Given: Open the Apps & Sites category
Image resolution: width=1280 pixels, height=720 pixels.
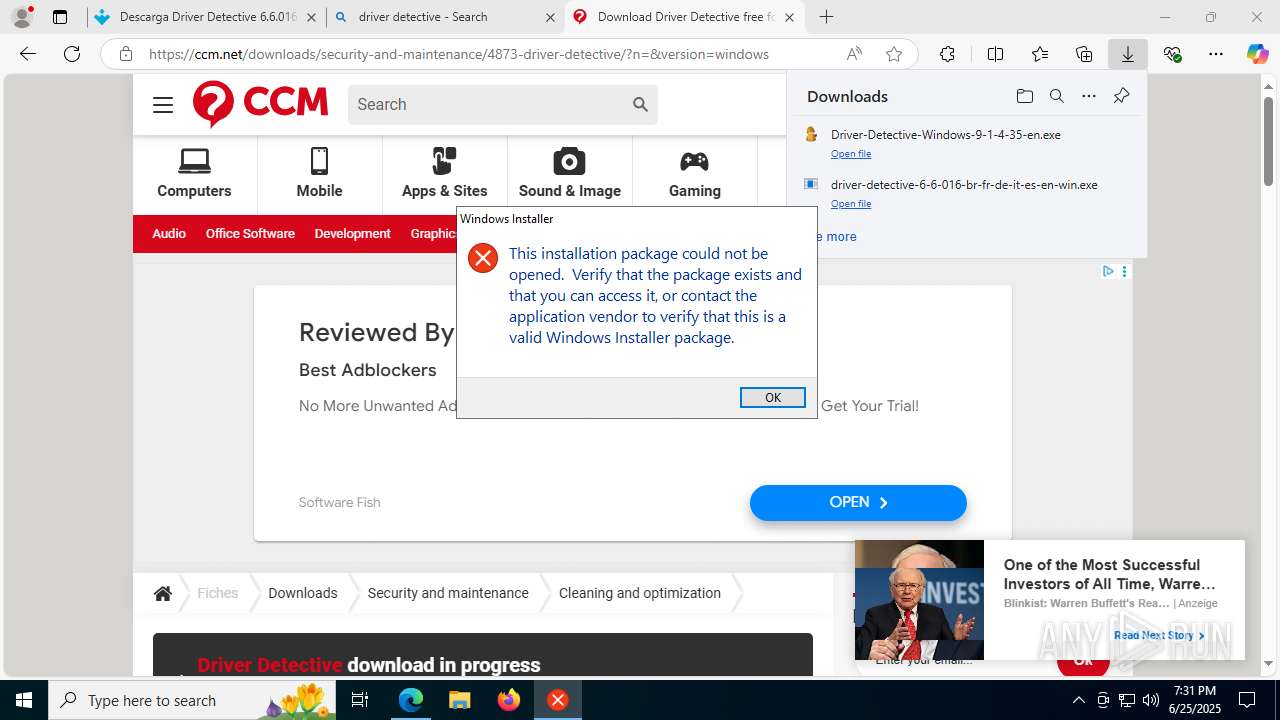Looking at the screenshot, I should tap(444, 174).
